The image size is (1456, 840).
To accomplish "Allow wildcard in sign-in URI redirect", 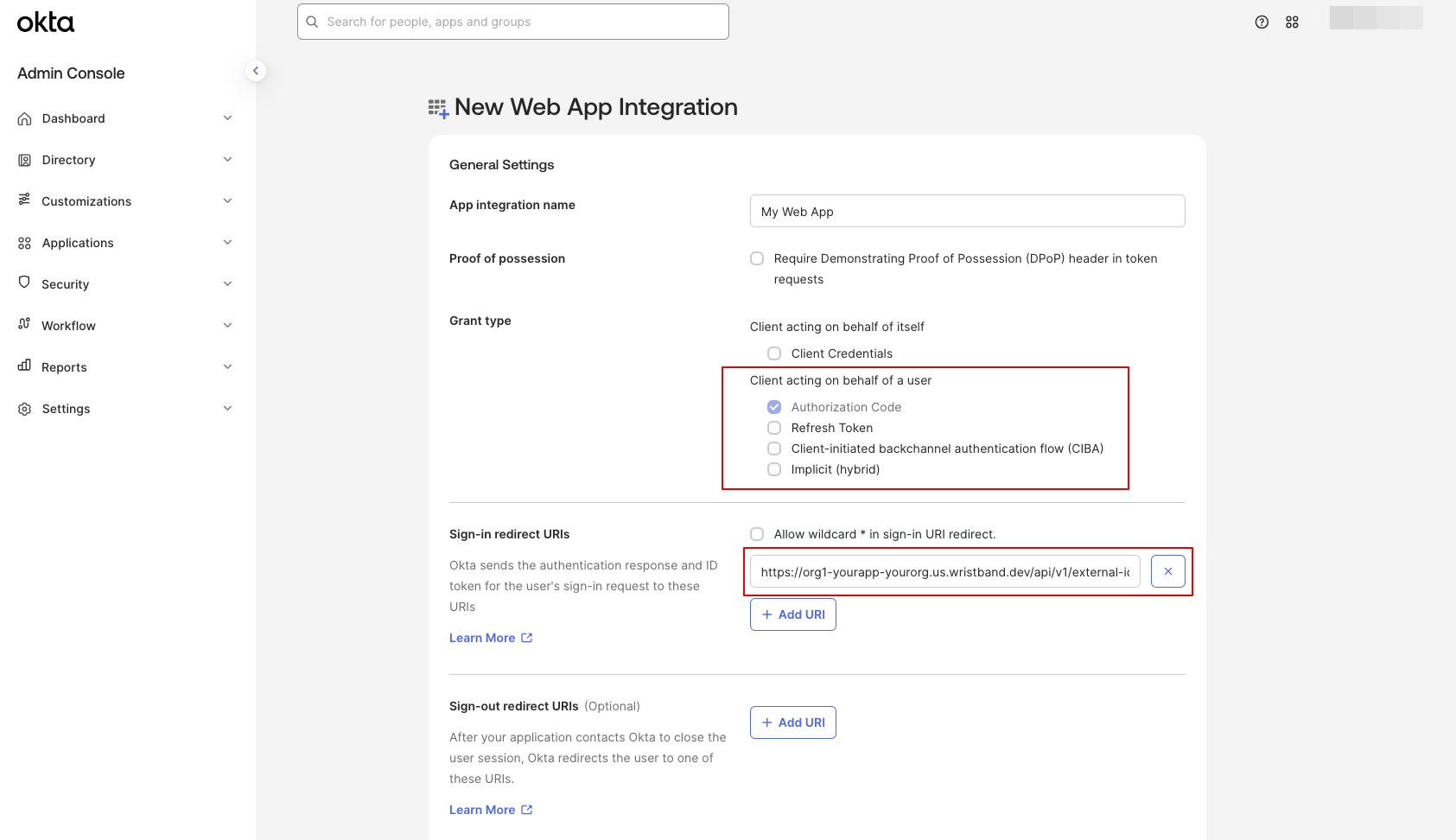I will tap(757, 534).
